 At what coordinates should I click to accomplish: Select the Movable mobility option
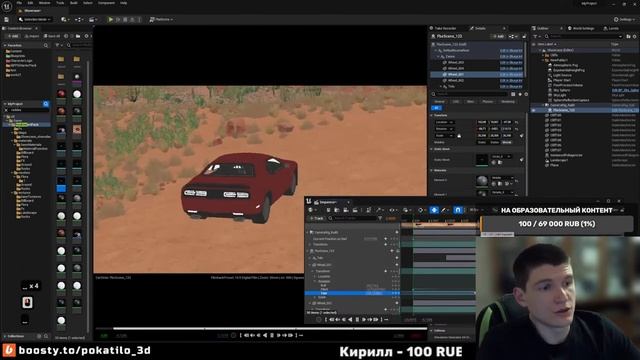click(x=507, y=142)
